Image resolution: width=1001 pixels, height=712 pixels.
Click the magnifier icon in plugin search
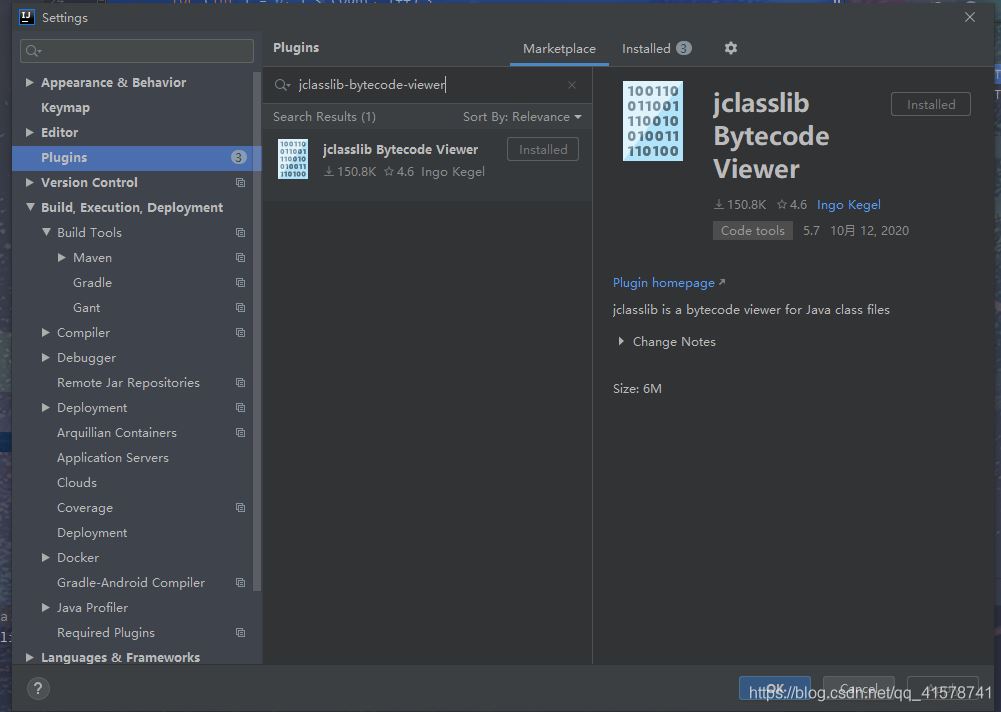click(x=283, y=85)
